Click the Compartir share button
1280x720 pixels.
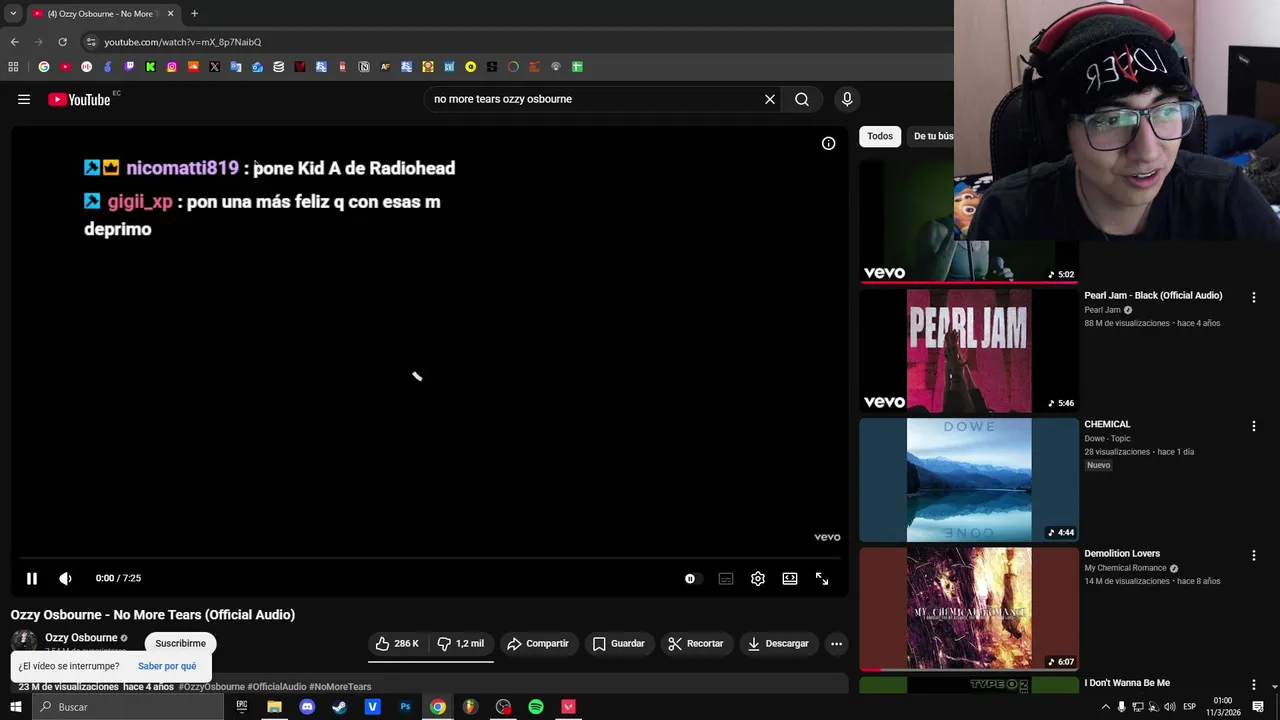538,643
